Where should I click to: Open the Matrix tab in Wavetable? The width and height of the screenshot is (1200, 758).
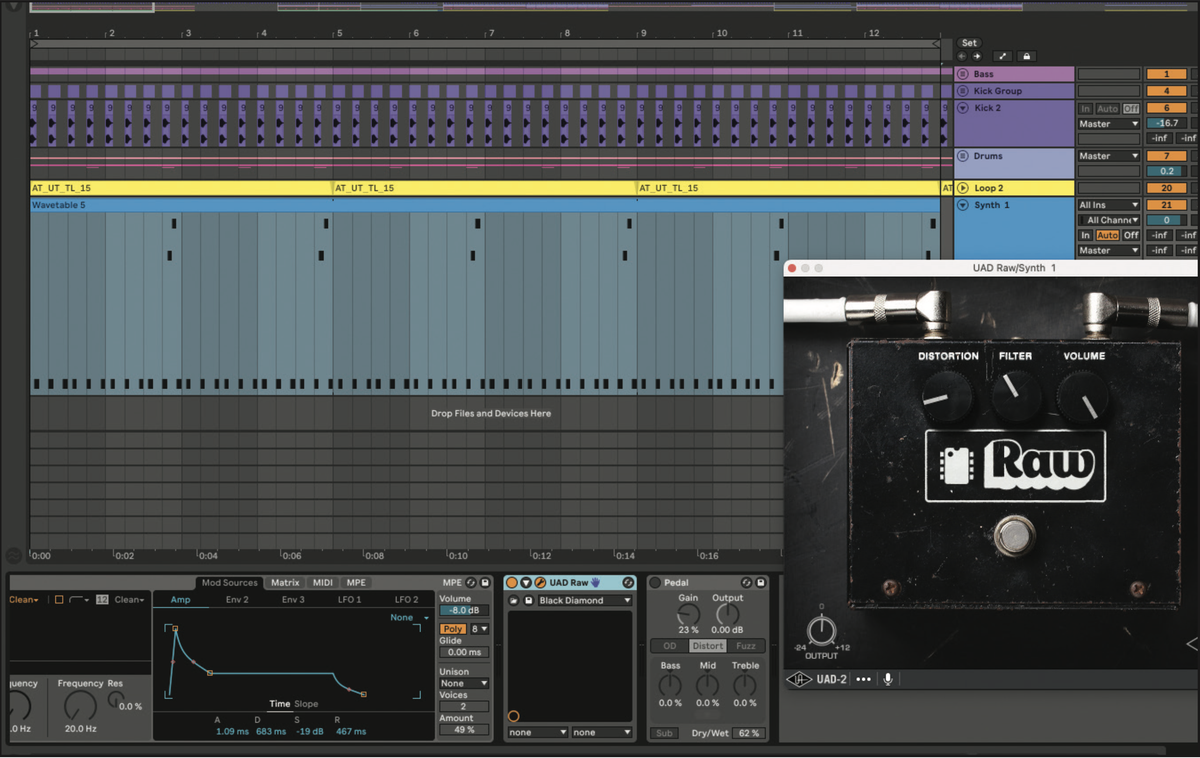[285, 582]
